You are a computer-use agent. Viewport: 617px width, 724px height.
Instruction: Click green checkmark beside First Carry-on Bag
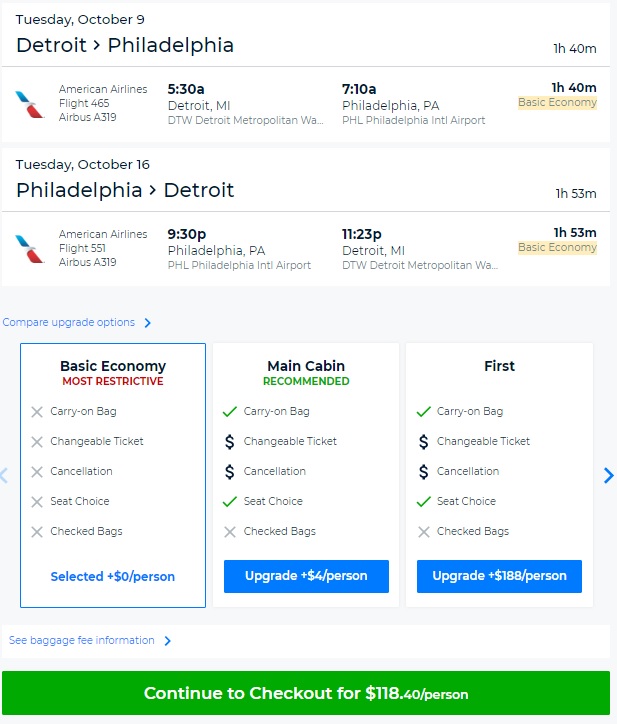coord(424,411)
